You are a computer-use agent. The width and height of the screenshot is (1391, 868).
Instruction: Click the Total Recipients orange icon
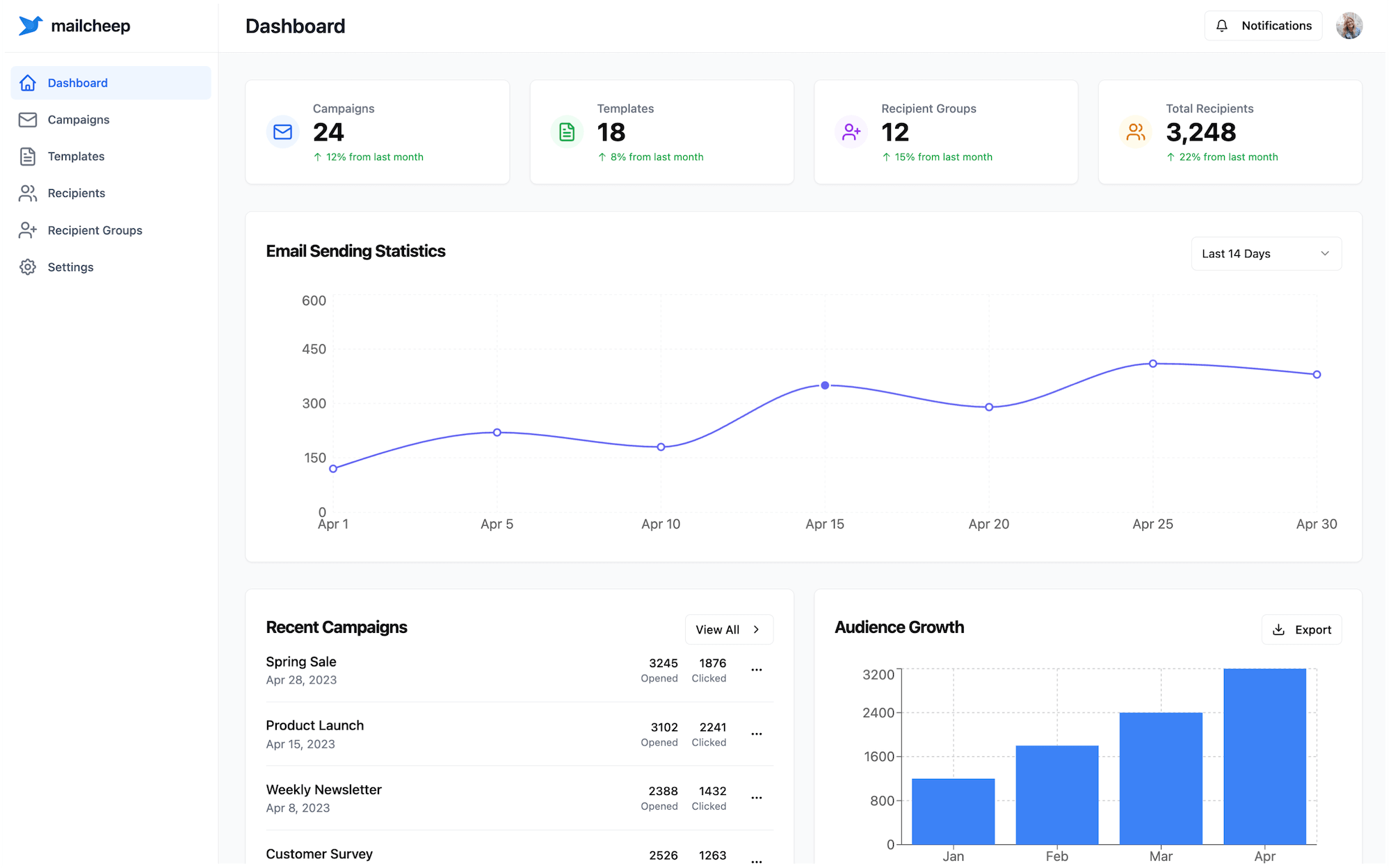(1136, 132)
